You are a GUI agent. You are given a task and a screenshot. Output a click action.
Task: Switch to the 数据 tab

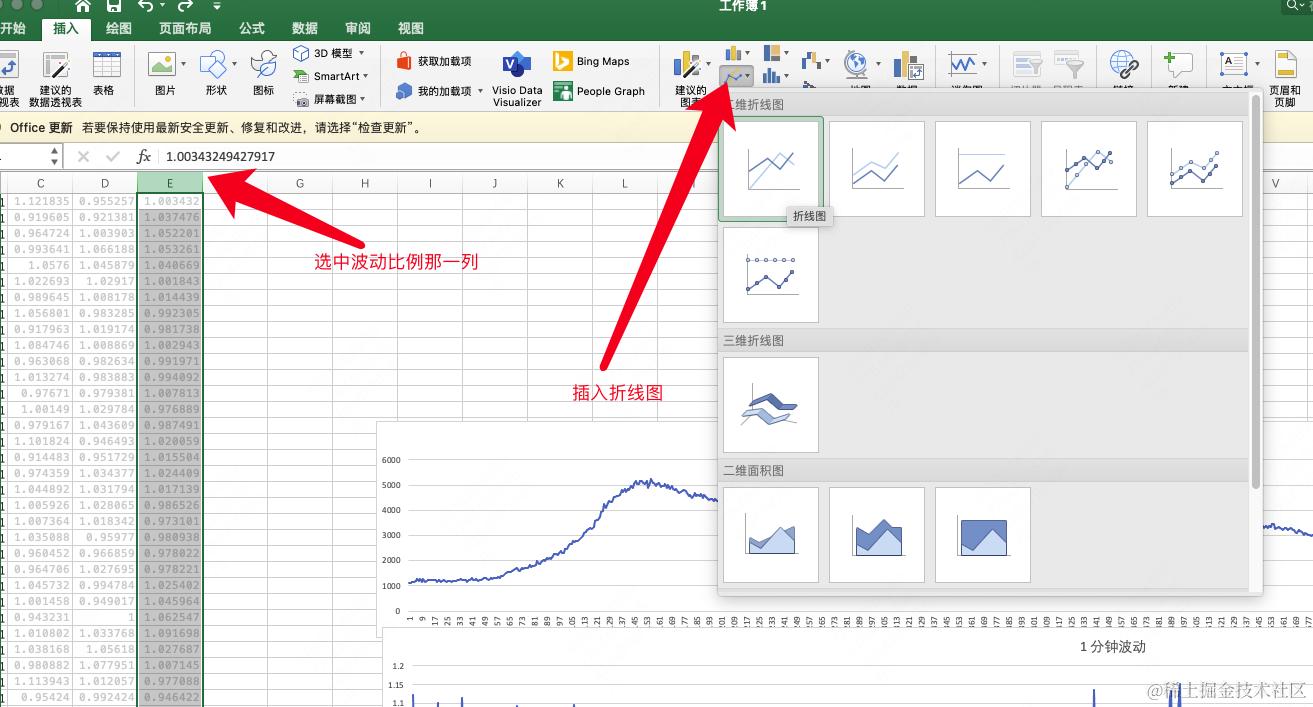click(305, 29)
